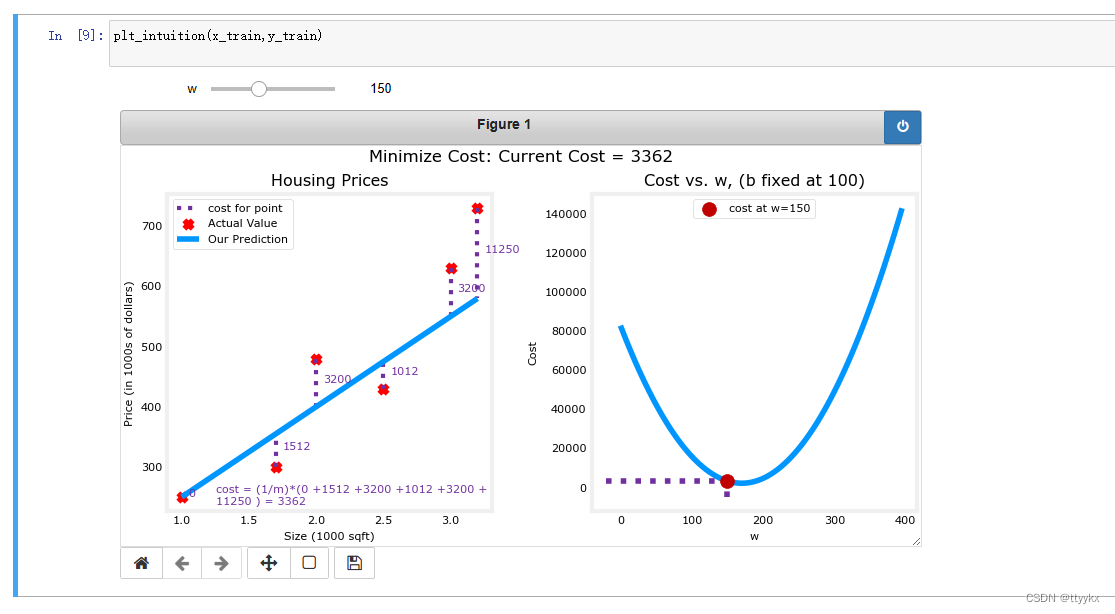The height and width of the screenshot is (614, 1115).
Task: Click the 'Cost vs. w, (b fixed at 100)' title
Action: (754, 180)
